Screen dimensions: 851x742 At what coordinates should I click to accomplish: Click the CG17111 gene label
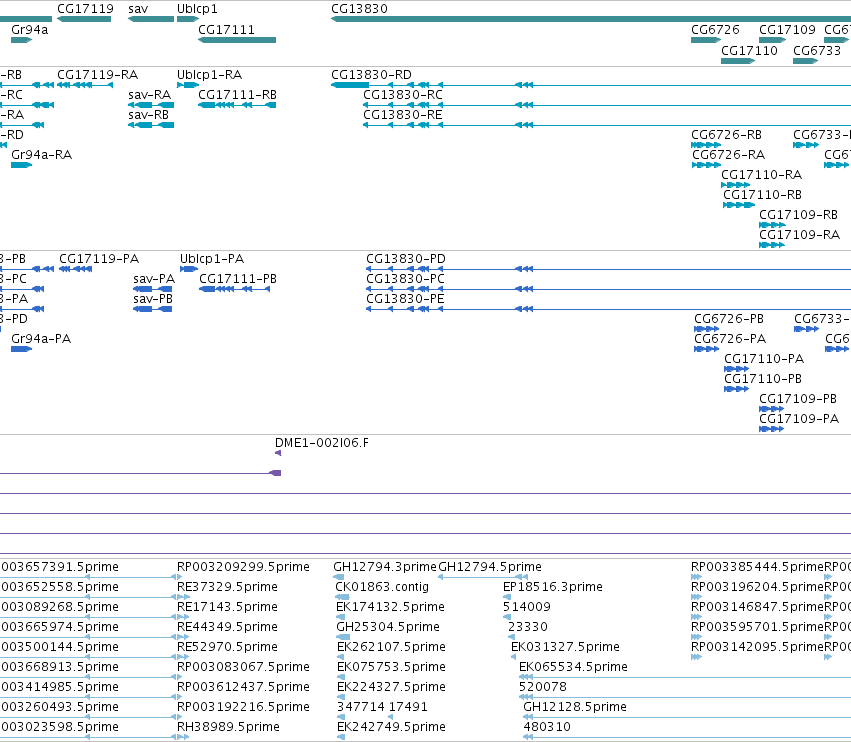click(226, 29)
